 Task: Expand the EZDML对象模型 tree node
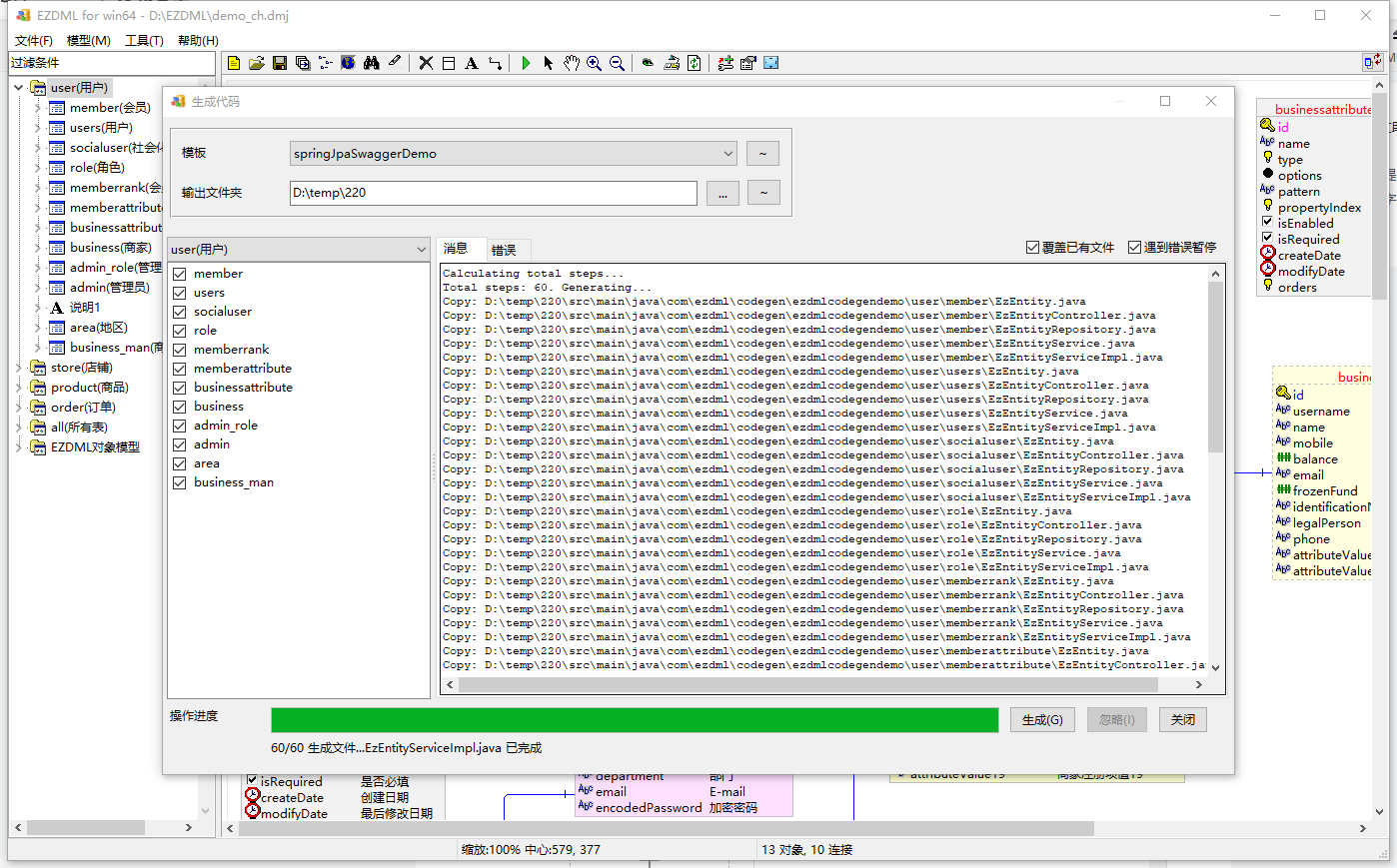pyautogui.click(x=18, y=447)
